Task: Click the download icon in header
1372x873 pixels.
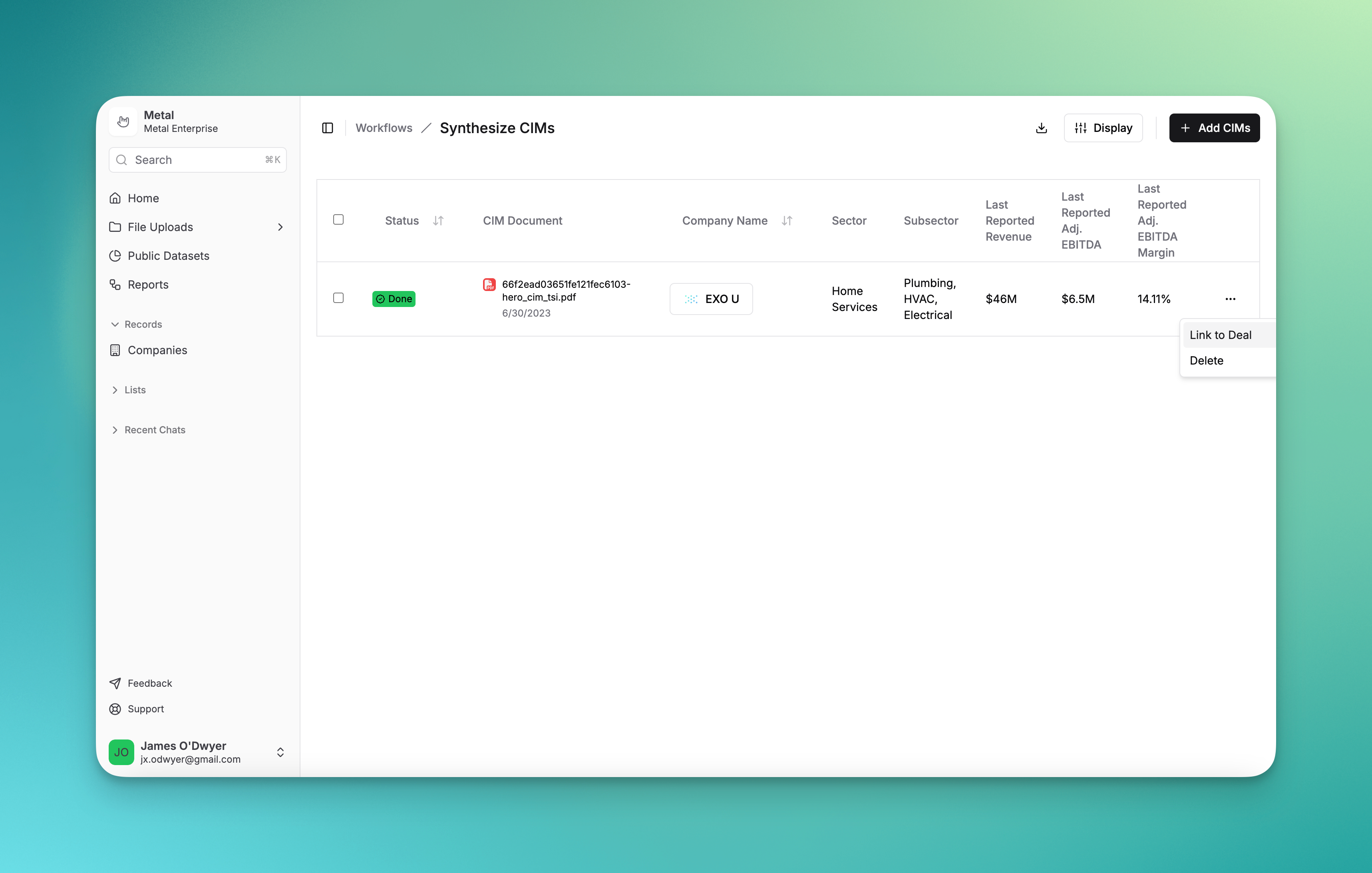Action: pyautogui.click(x=1041, y=128)
